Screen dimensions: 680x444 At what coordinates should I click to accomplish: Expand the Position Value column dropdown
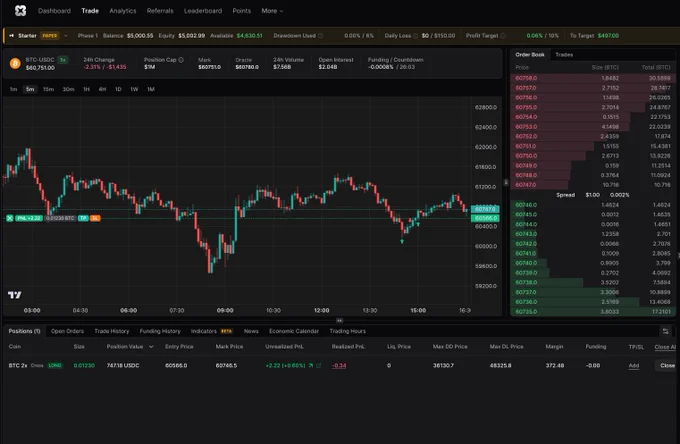pyautogui.click(x=151, y=346)
